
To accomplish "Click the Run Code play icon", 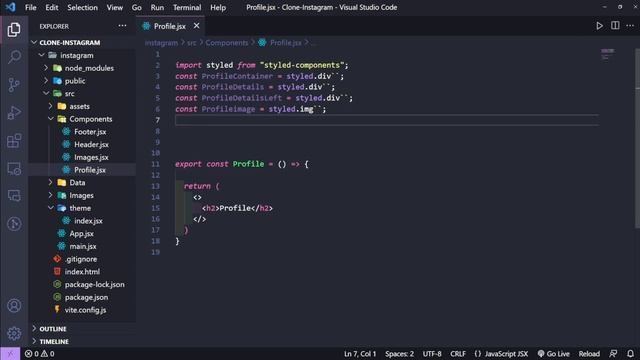I will [599, 26].
